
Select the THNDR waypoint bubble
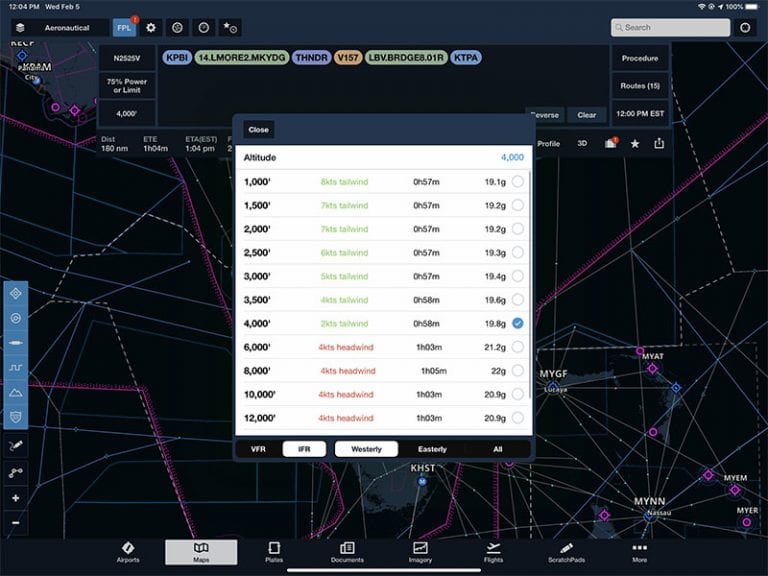(x=311, y=58)
